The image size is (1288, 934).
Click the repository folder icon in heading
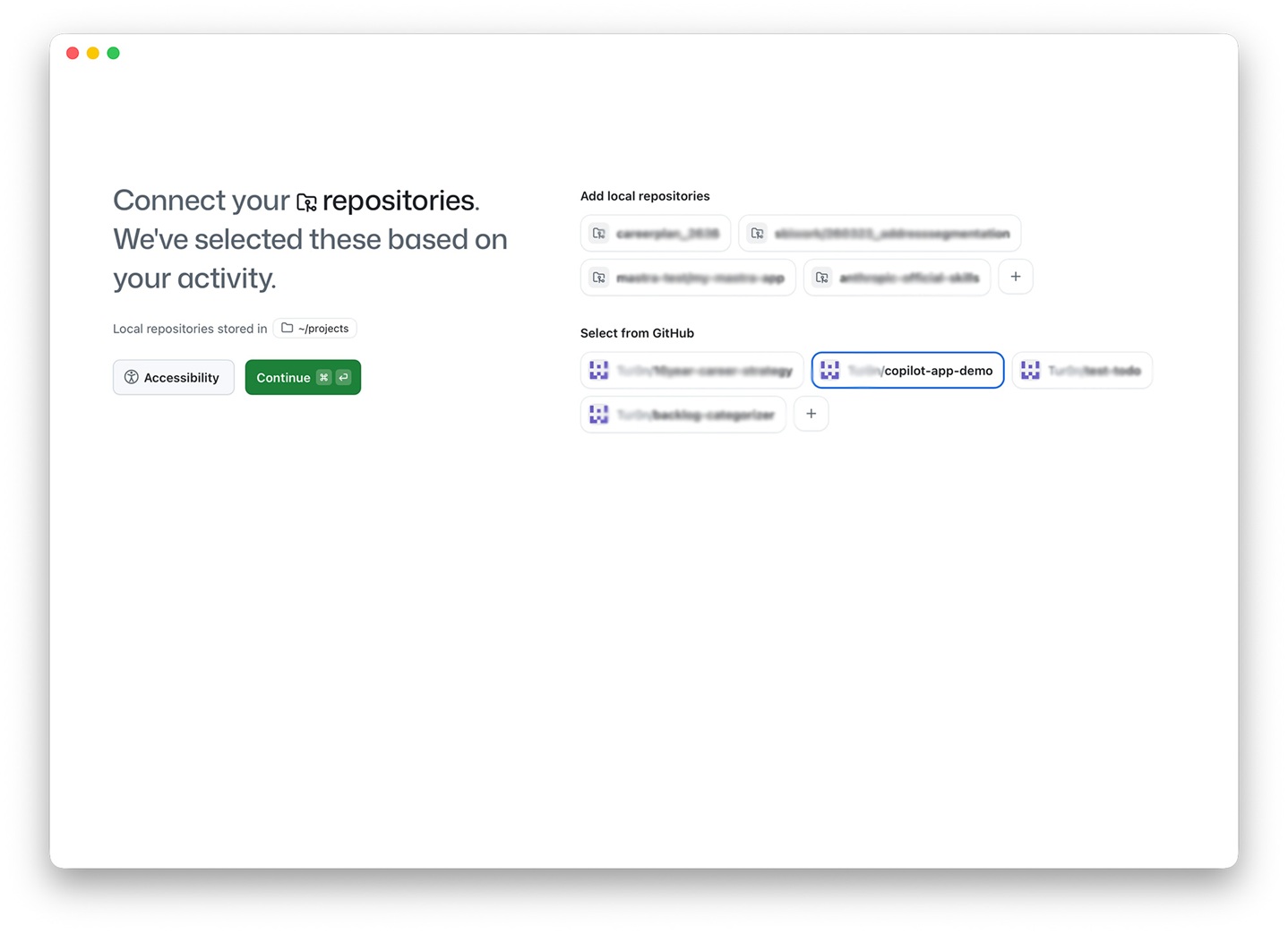(306, 202)
